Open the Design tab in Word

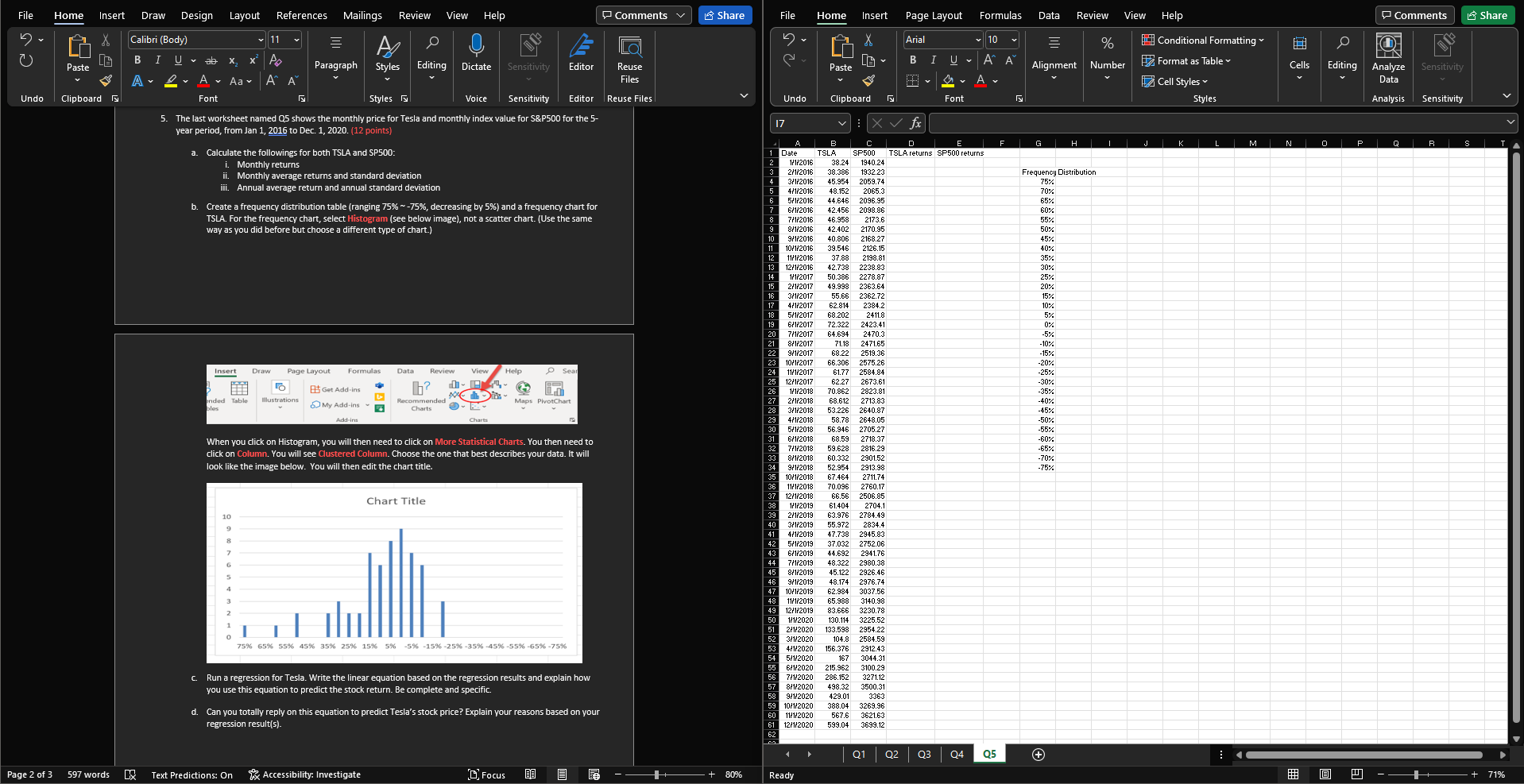point(196,15)
